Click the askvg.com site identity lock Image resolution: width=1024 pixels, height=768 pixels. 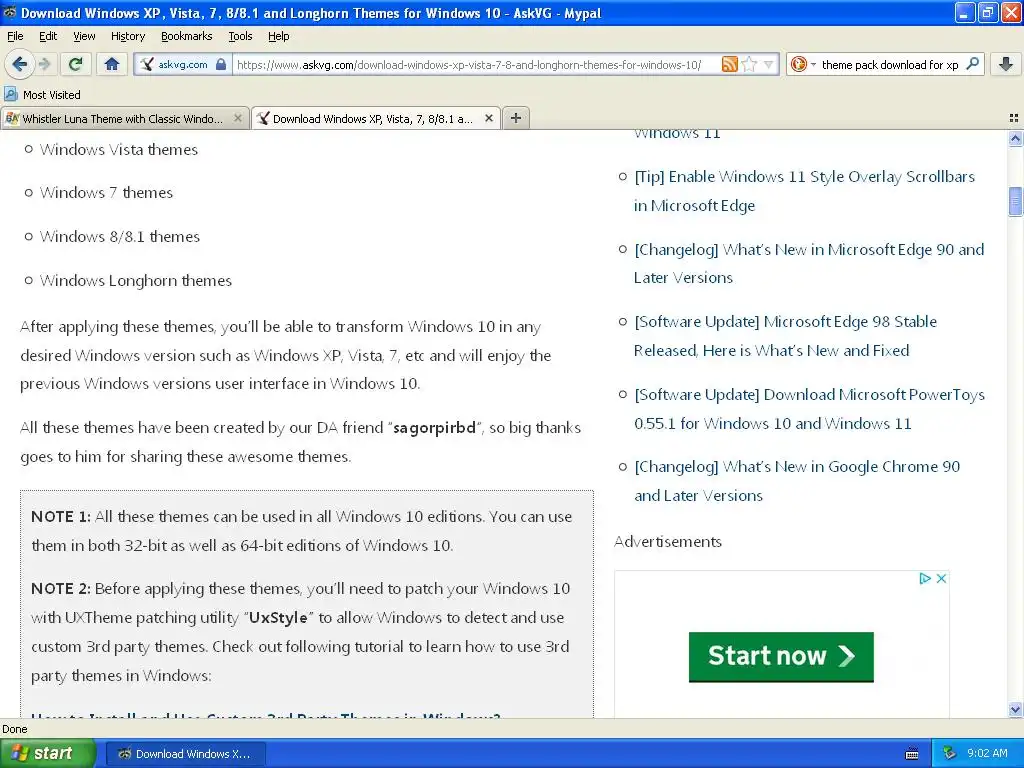click(221, 64)
